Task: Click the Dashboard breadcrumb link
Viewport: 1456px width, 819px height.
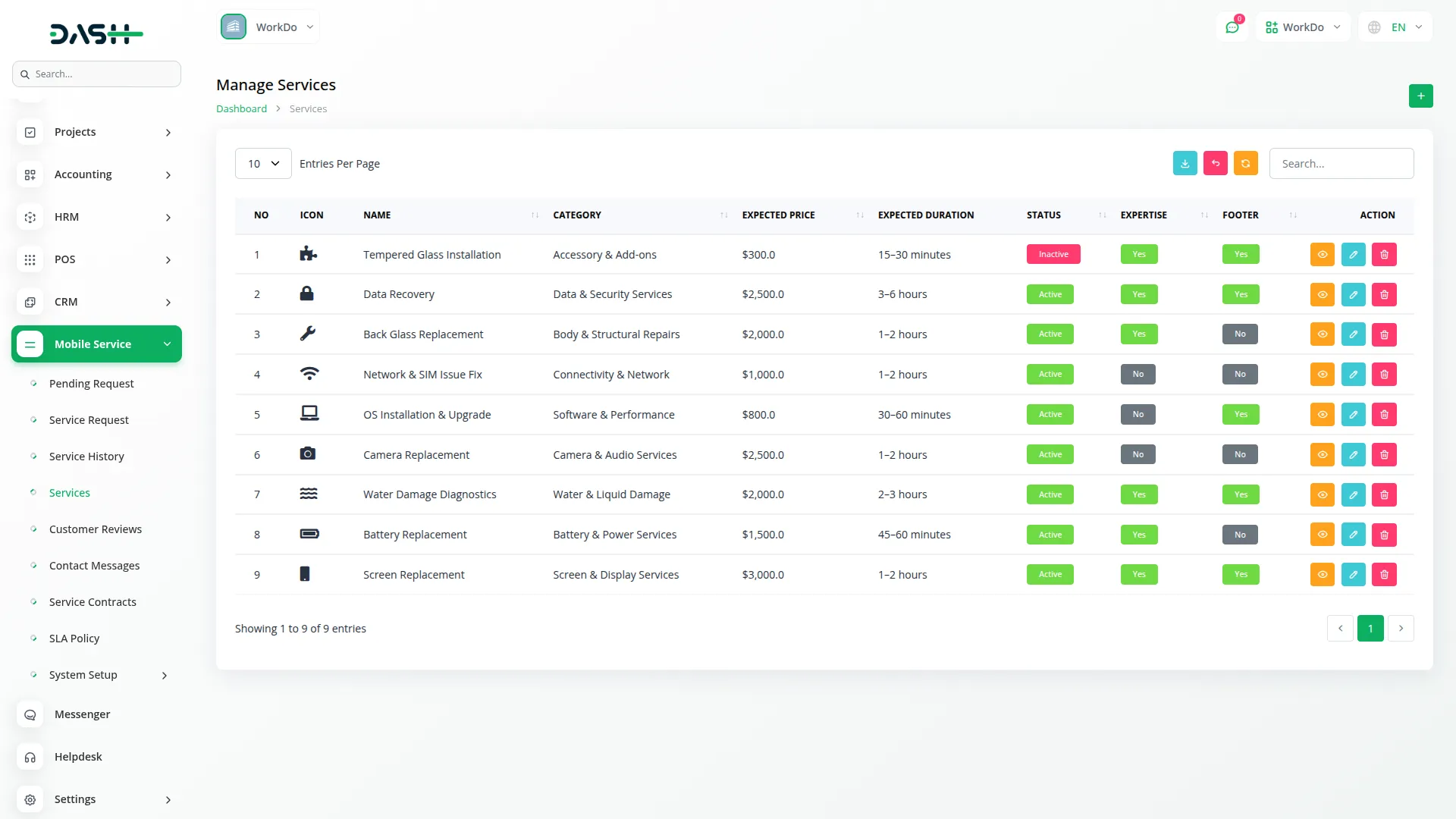Action: (x=241, y=108)
